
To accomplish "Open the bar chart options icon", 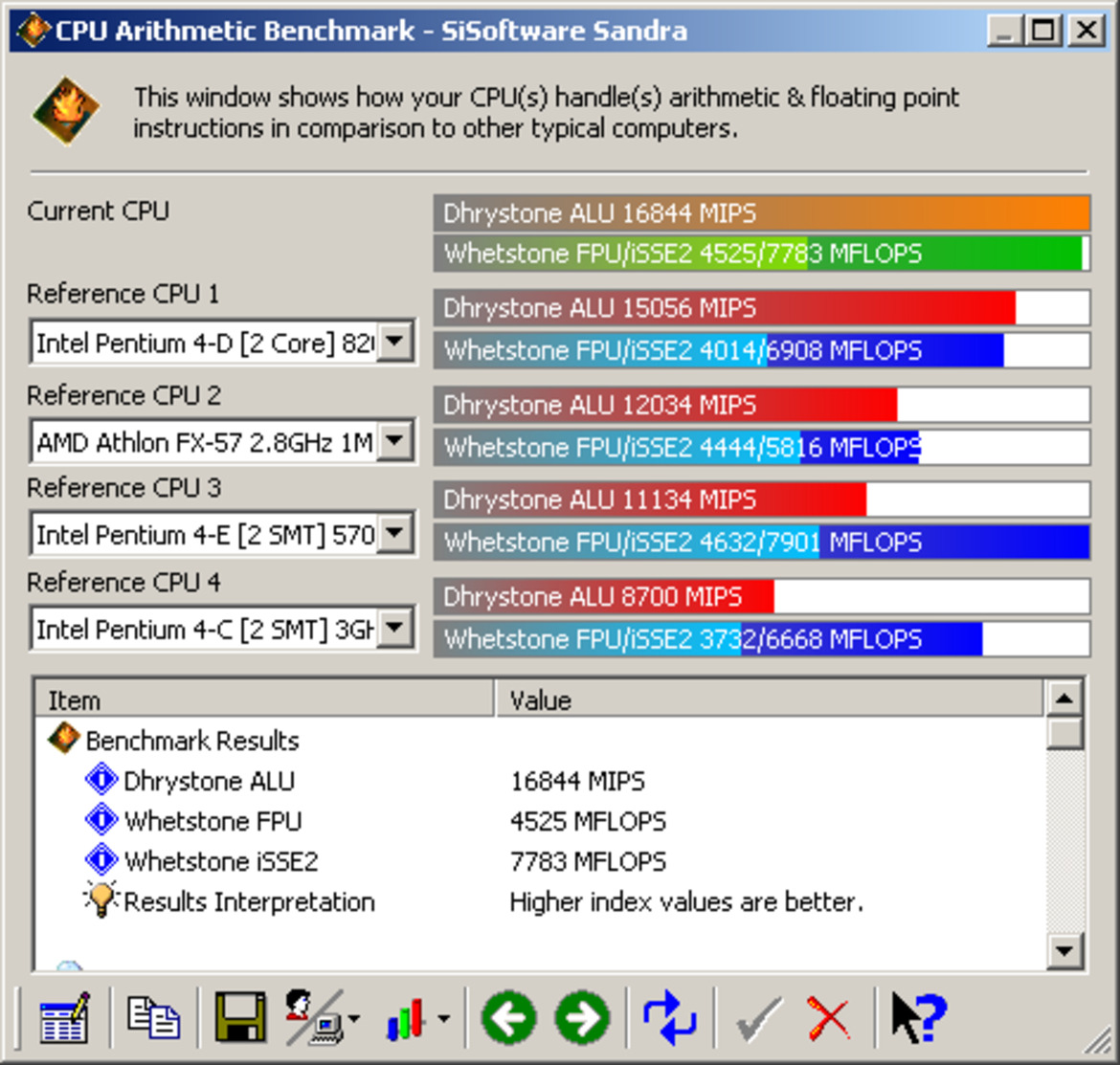I will (405, 1017).
